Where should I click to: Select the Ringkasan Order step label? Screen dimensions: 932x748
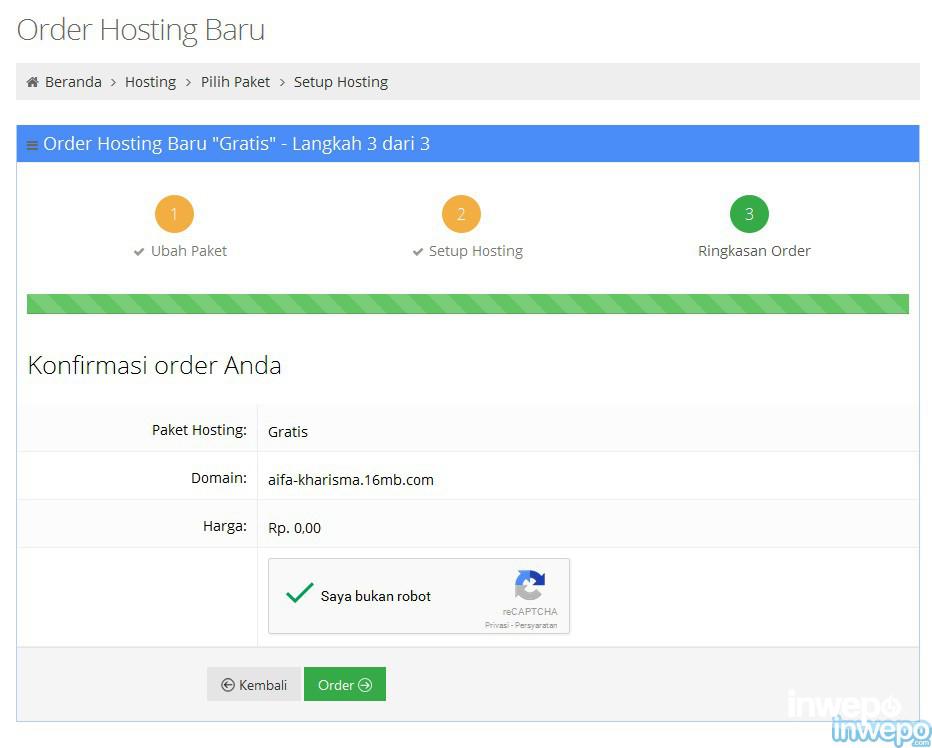754,251
